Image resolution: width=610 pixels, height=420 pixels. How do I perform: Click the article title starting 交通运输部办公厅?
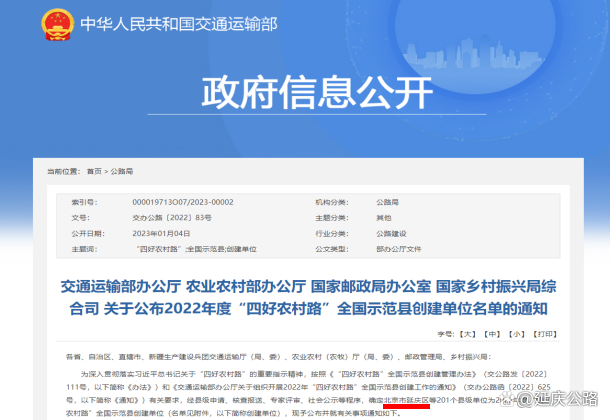[308, 298]
